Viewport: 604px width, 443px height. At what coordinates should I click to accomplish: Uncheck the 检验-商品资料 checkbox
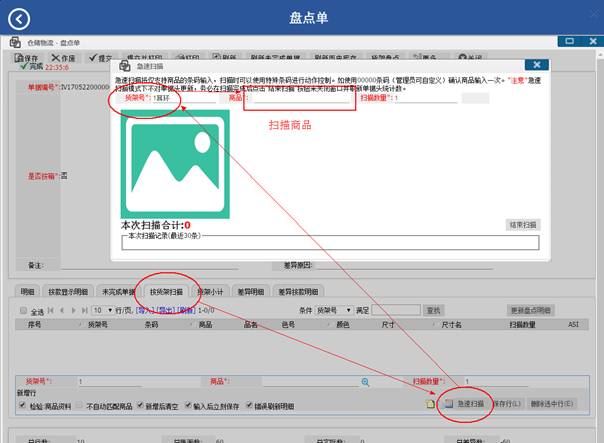[22, 405]
